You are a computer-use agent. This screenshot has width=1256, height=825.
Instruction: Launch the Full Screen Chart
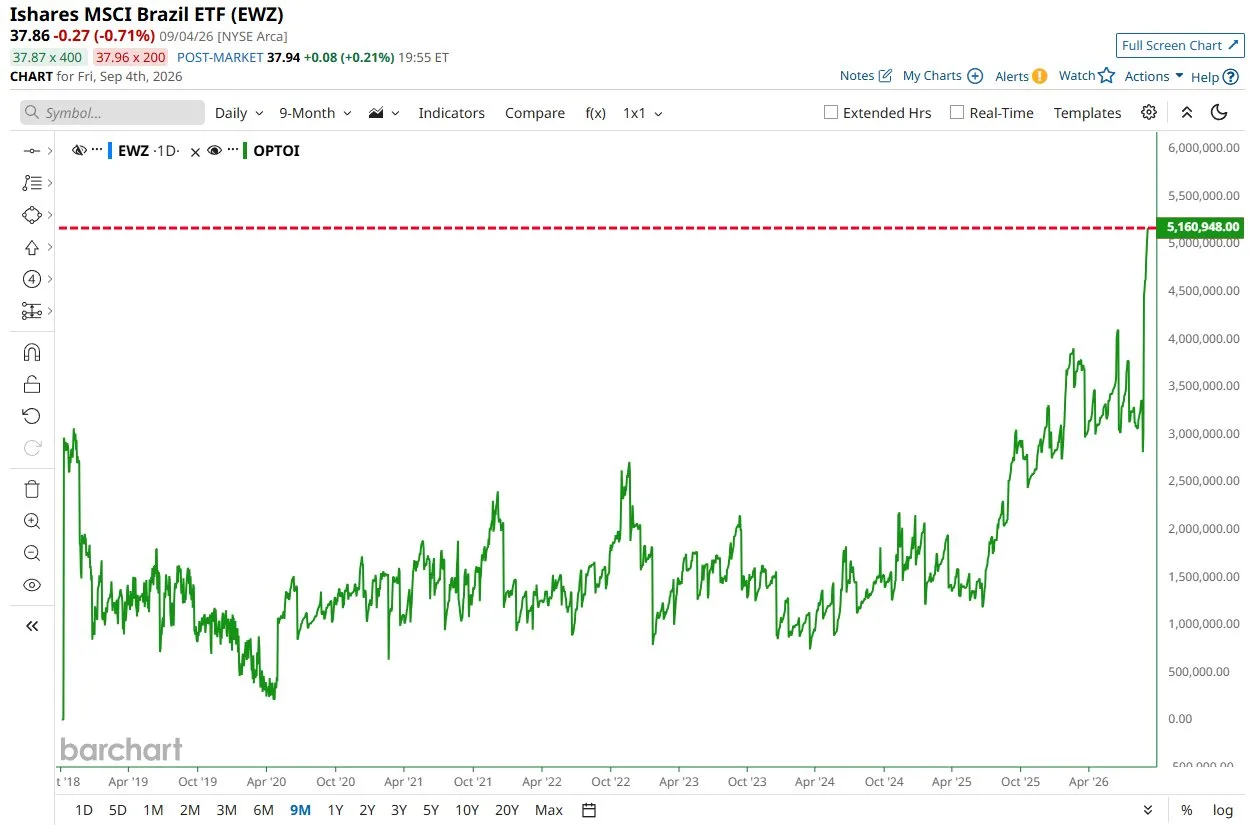pos(1180,45)
